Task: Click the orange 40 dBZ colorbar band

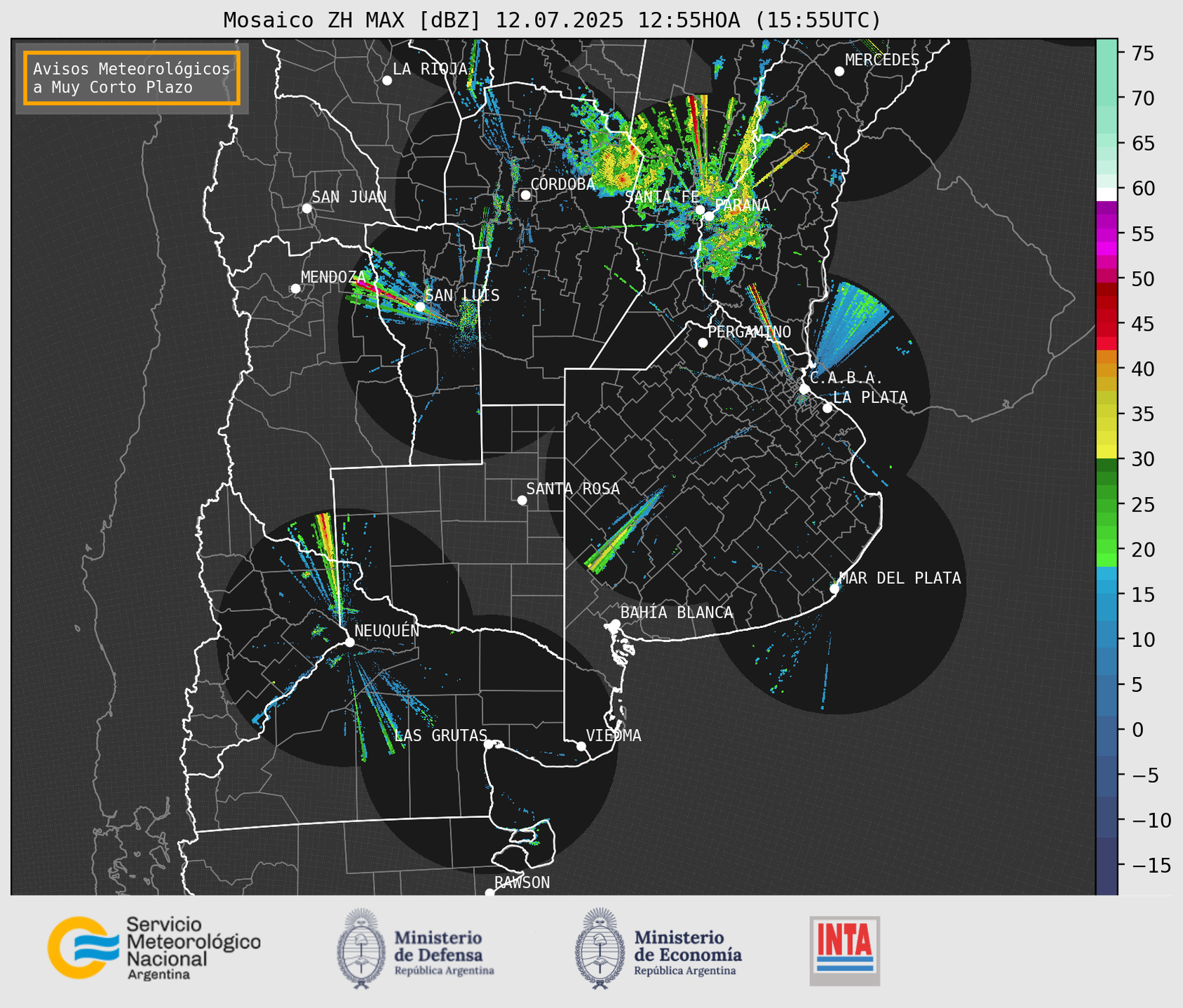Action: [x=1107, y=369]
